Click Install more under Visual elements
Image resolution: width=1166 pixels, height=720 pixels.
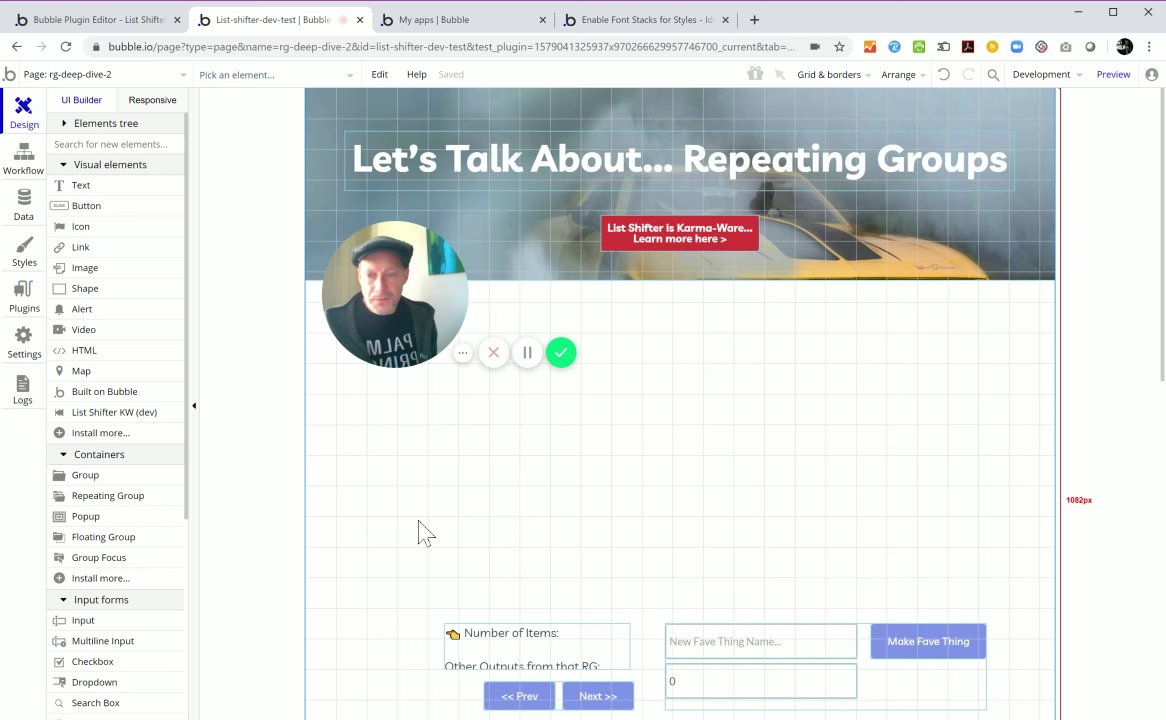coord(116,433)
